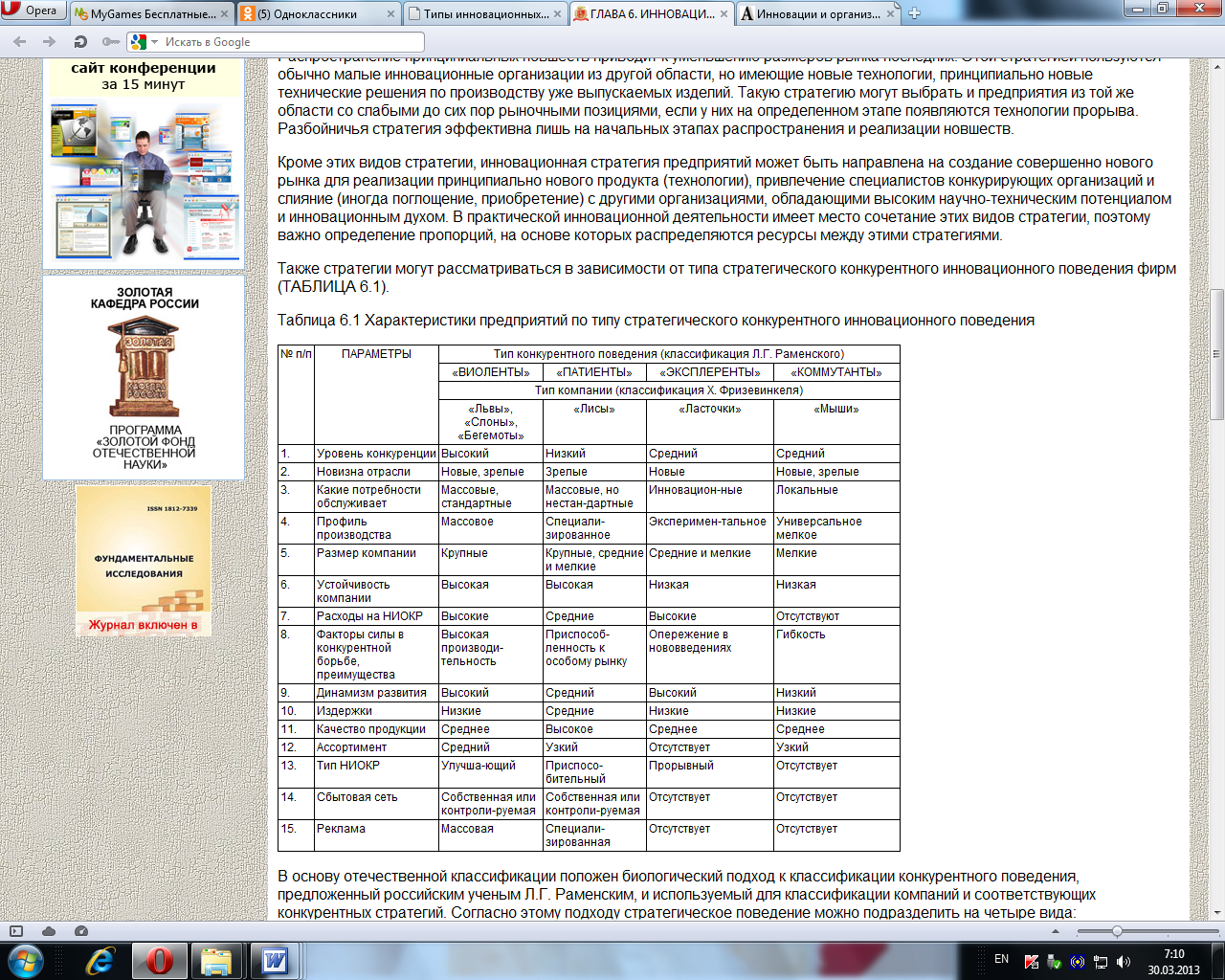
Task: Switch to the Одноклассники tab
Action: [x=319, y=14]
